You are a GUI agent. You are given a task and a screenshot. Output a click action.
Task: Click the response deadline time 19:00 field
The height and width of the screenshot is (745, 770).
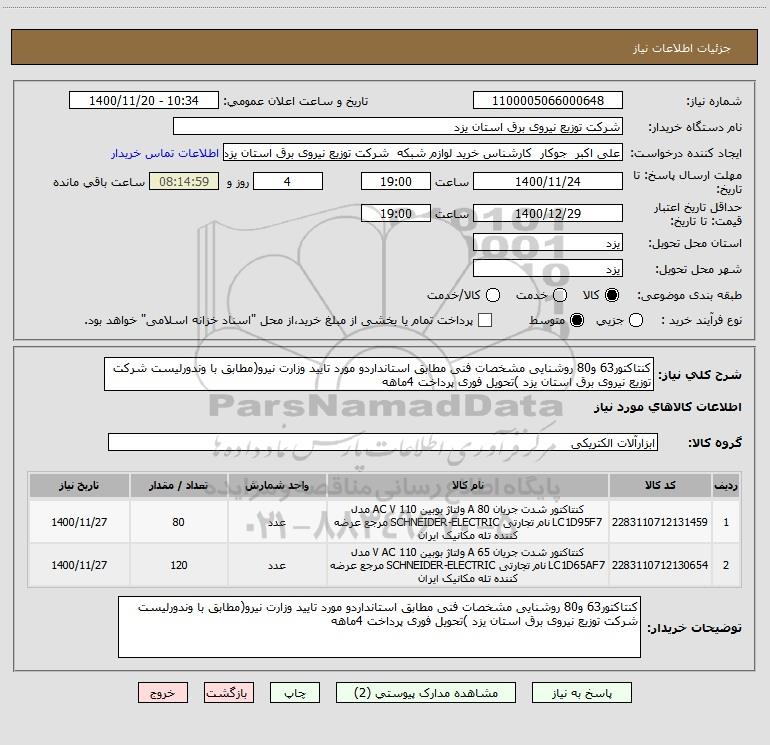[x=396, y=182]
